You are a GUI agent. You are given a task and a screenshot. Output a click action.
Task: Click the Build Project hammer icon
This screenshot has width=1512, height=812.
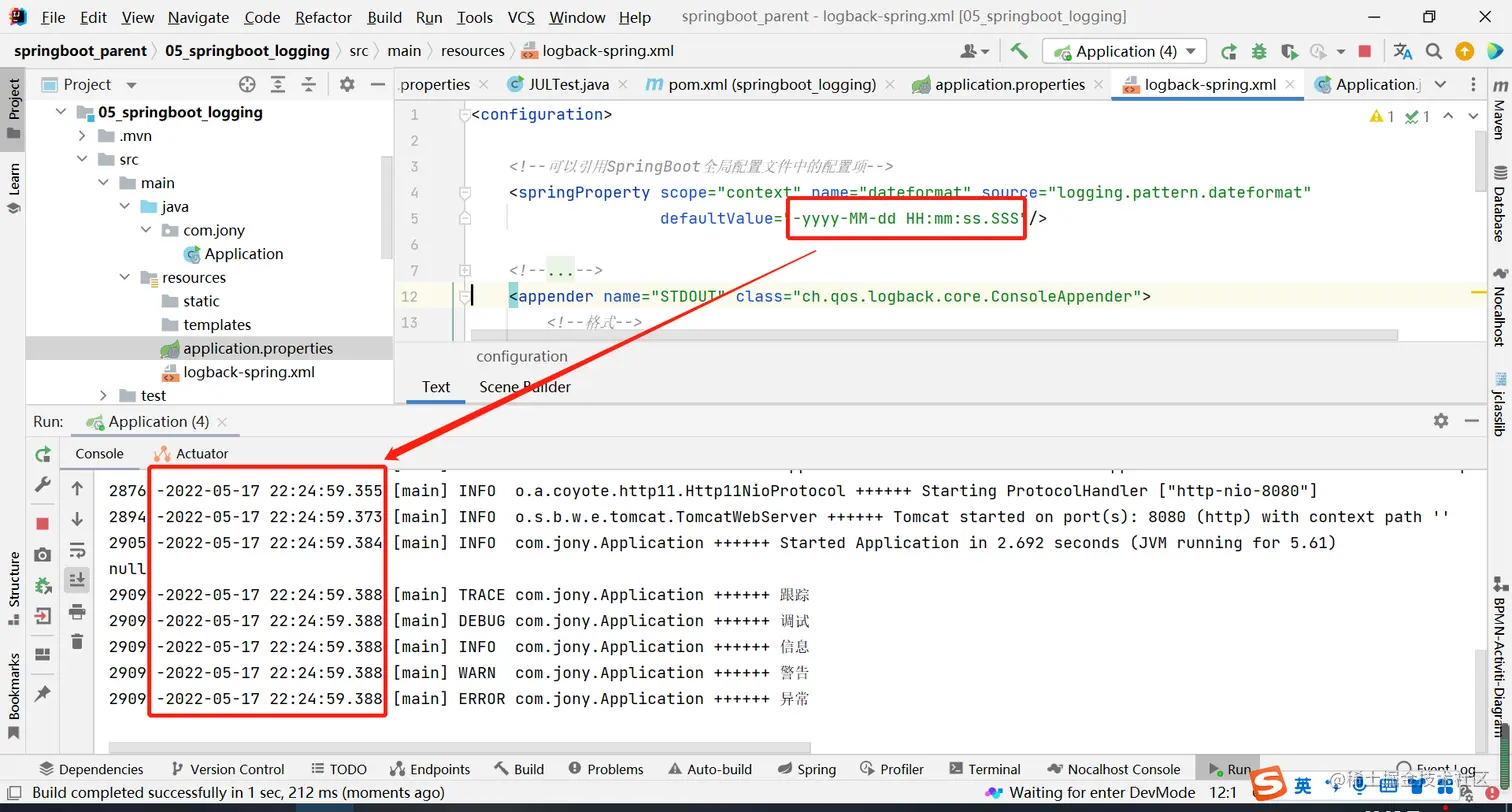click(x=1019, y=51)
